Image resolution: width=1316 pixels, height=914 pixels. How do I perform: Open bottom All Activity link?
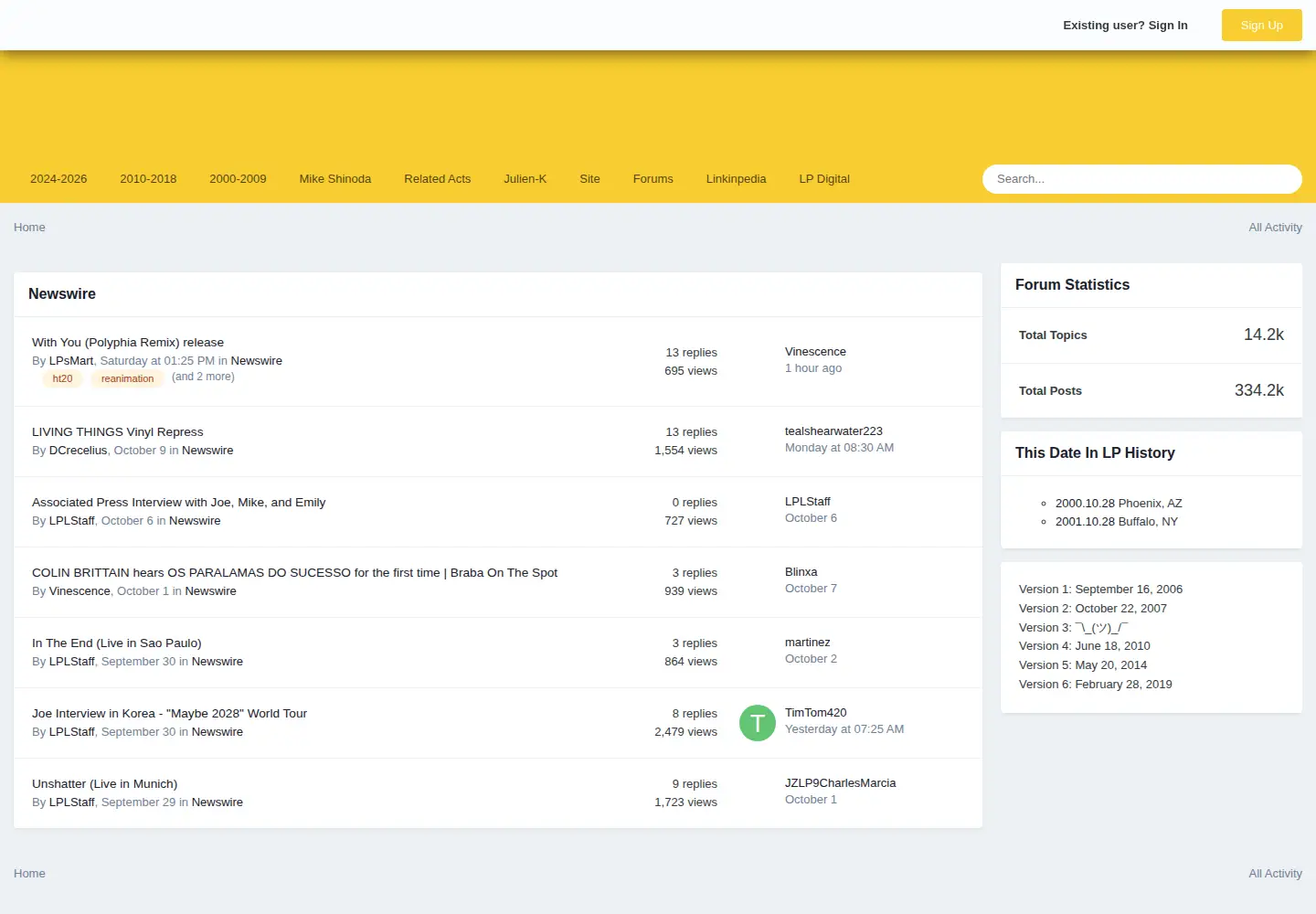(x=1275, y=874)
